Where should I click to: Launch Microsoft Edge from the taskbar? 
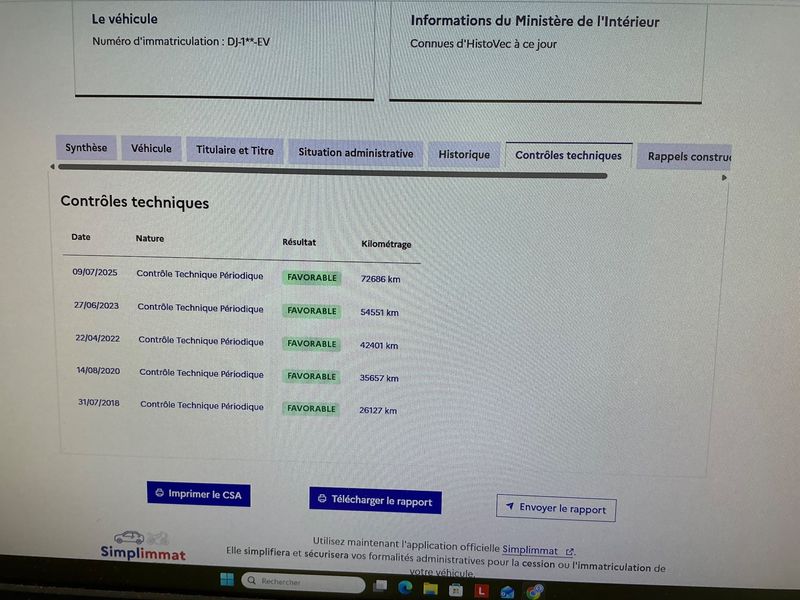coord(405,587)
